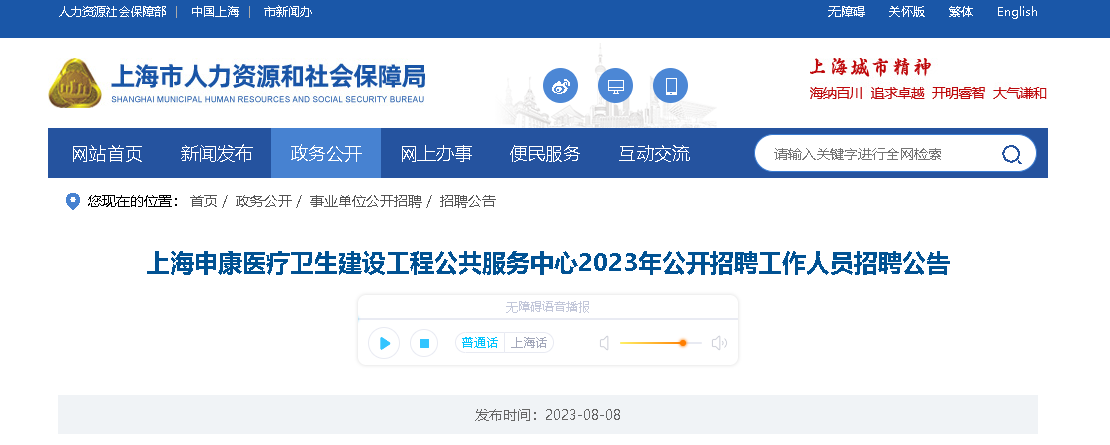Play the voice broadcast audio
This screenshot has width=1110, height=445.
click(384, 343)
